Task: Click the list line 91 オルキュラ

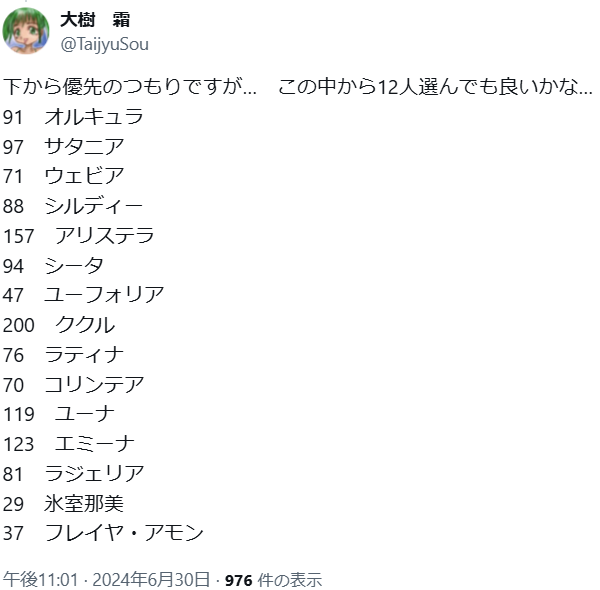Action: pyautogui.click(x=73, y=116)
